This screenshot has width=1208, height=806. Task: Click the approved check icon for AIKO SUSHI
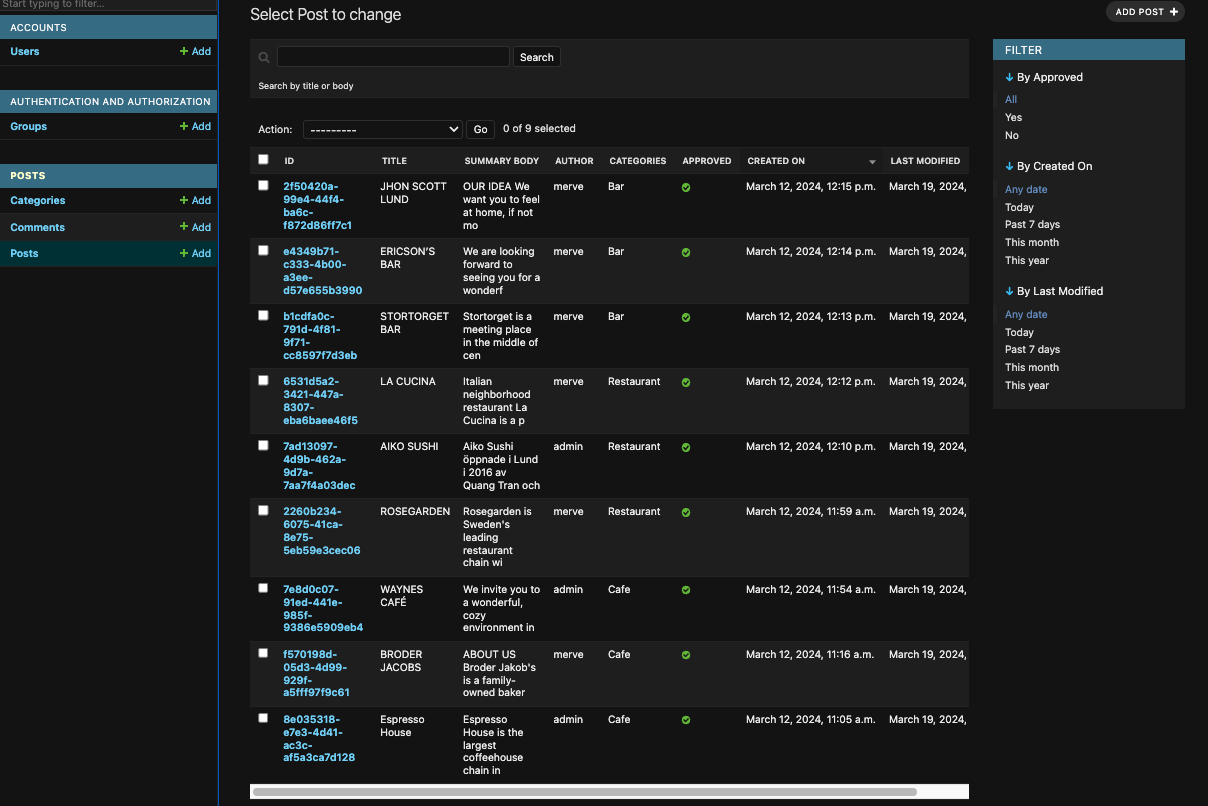click(686, 447)
